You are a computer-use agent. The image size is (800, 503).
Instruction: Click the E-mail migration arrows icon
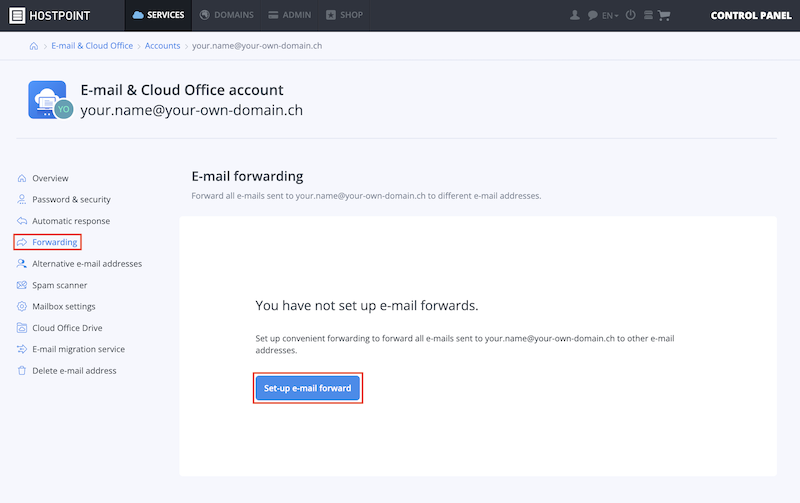click(21, 349)
